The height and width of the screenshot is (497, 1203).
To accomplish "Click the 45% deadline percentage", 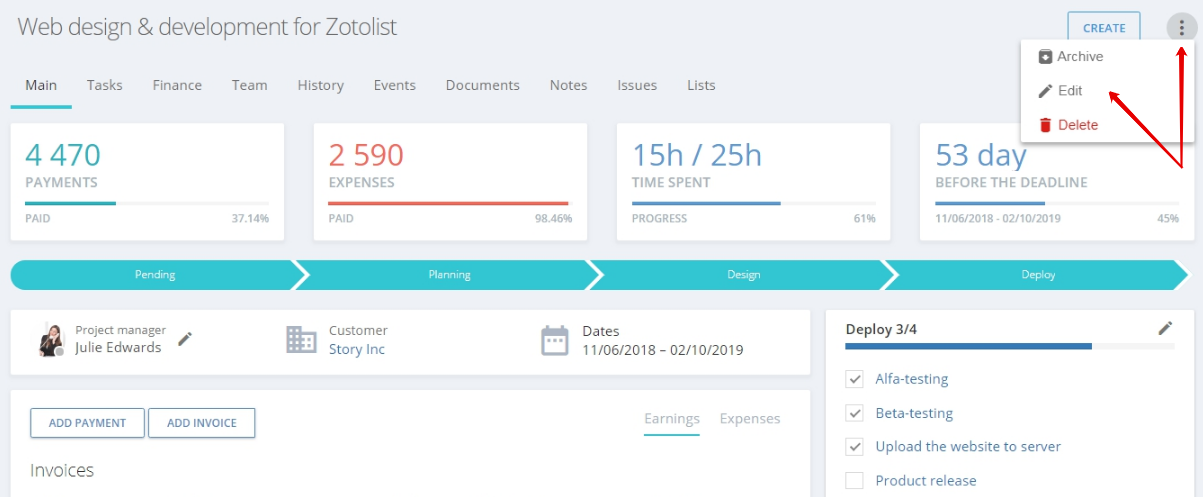I will tap(1168, 218).
